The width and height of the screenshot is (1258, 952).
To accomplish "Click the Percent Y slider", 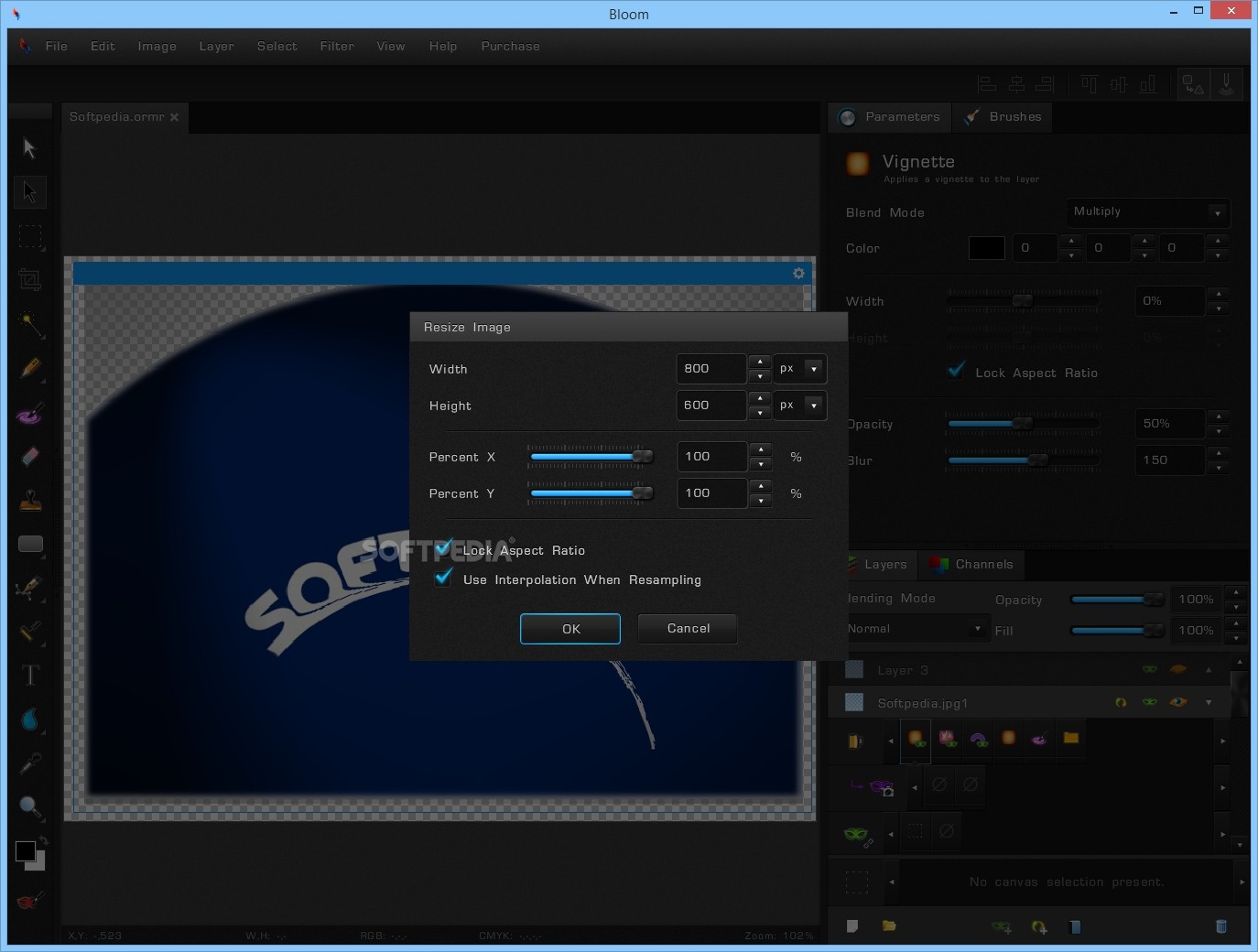I will [x=591, y=492].
